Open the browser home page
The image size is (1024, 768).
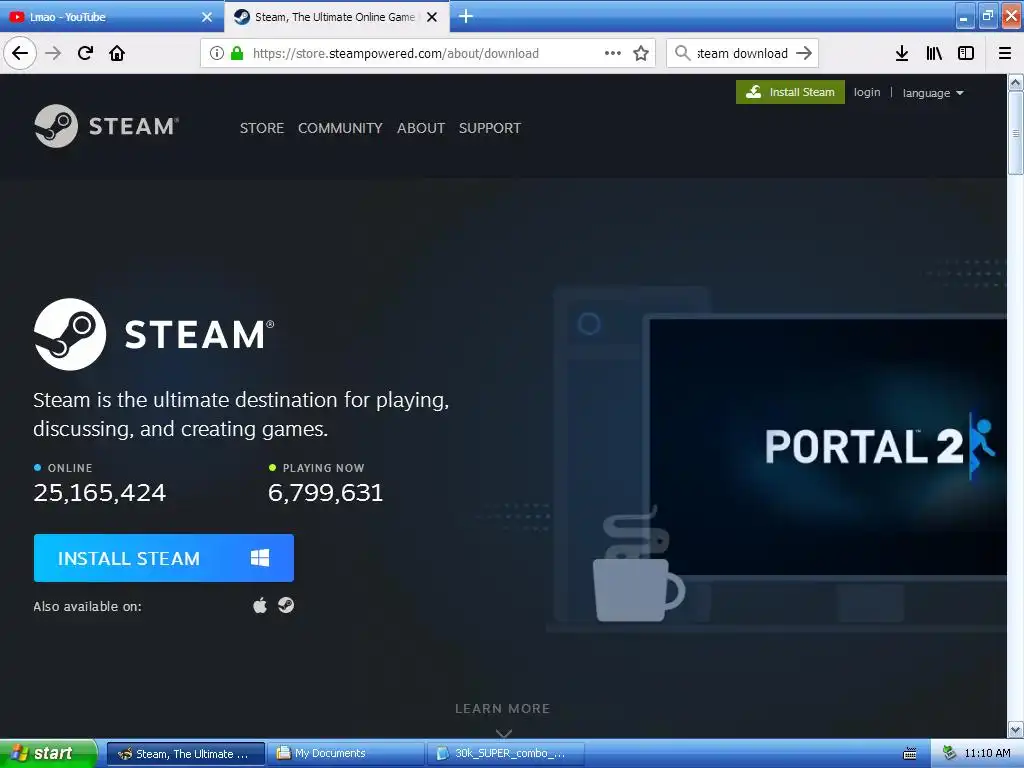click(x=117, y=53)
